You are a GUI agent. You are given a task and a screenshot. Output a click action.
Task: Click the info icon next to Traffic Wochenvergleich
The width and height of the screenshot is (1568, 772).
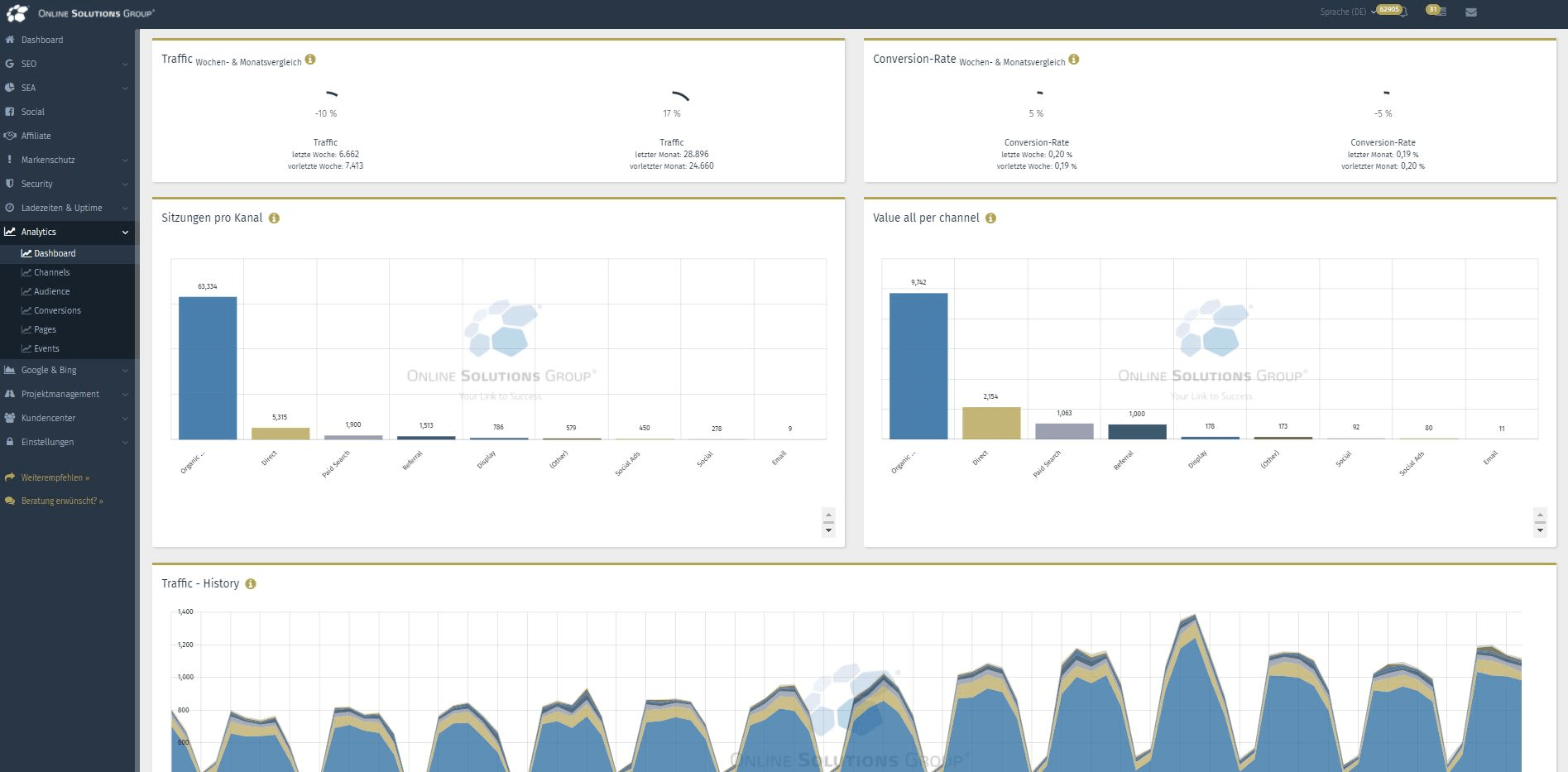click(310, 60)
